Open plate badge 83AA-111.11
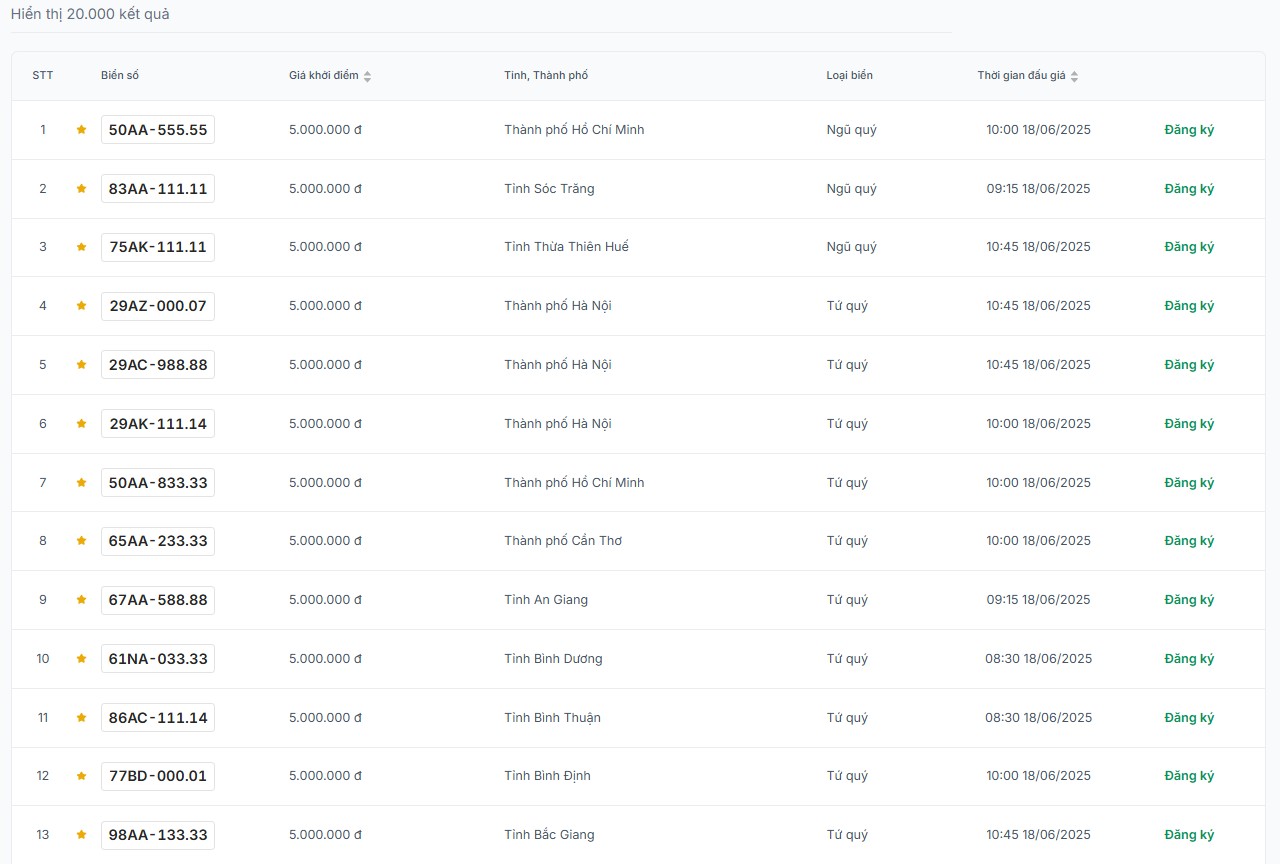 point(158,189)
